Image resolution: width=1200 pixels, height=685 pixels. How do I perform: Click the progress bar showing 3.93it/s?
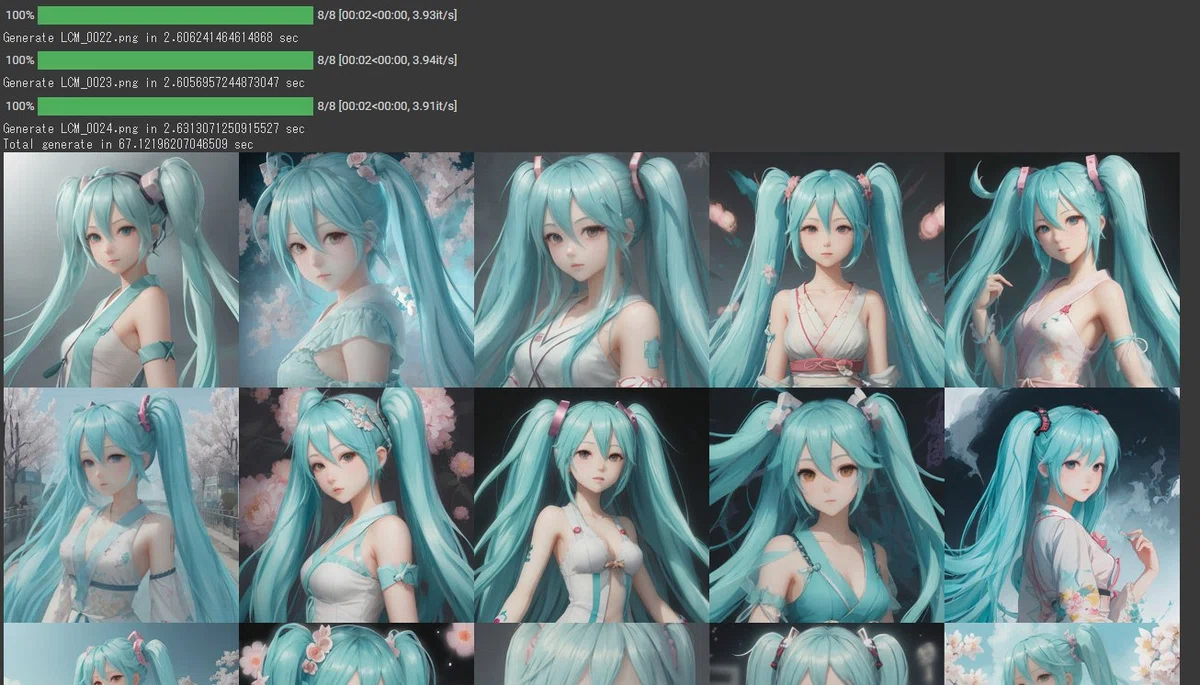(x=175, y=15)
